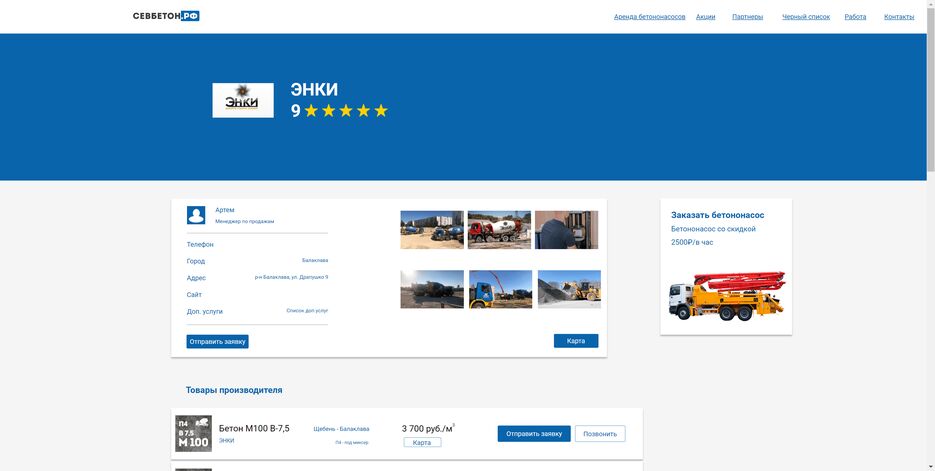The image size is (935, 471).
Task: Go to the Партнеры page
Action: [747, 17]
